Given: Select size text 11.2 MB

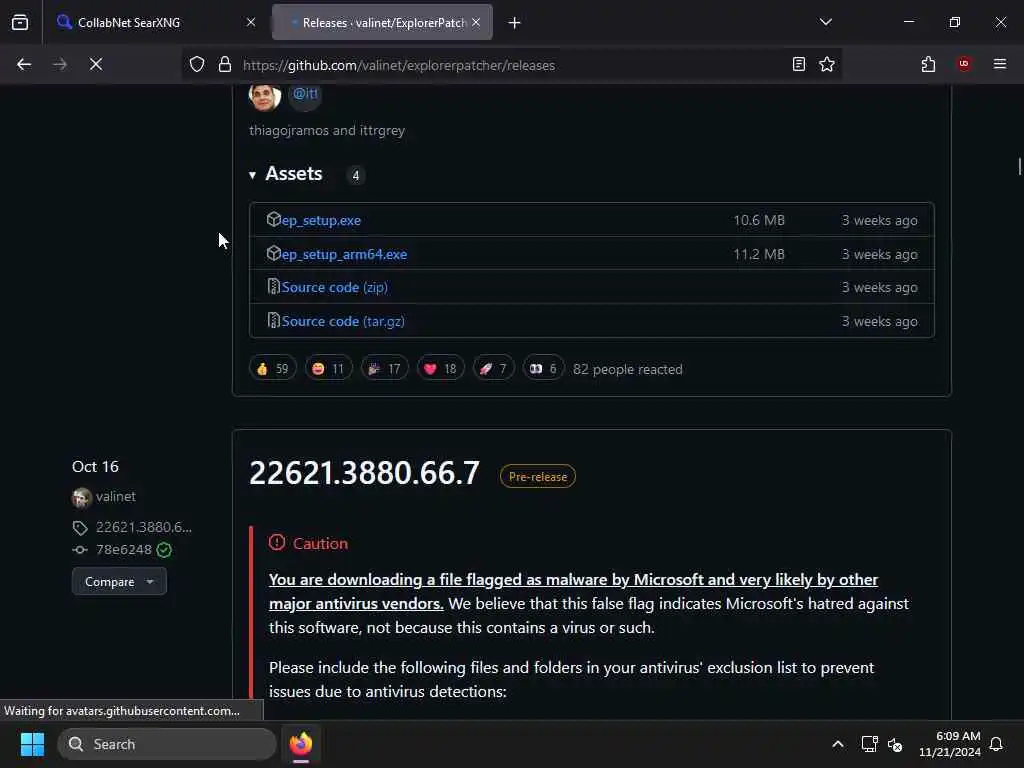Looking at the screenshot, I should 759,255.
